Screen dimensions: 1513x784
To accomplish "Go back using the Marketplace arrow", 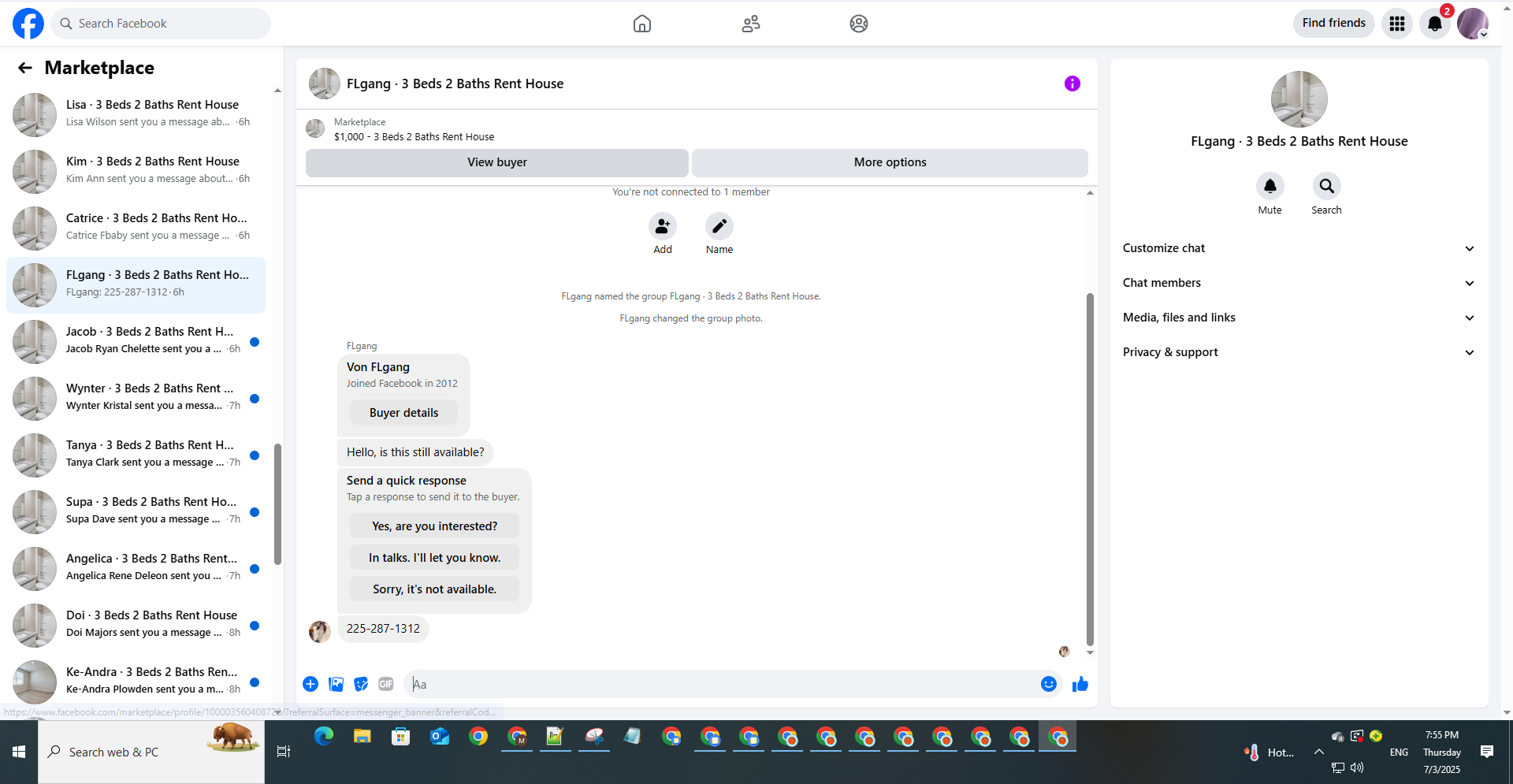I will (x=25, y=68).
